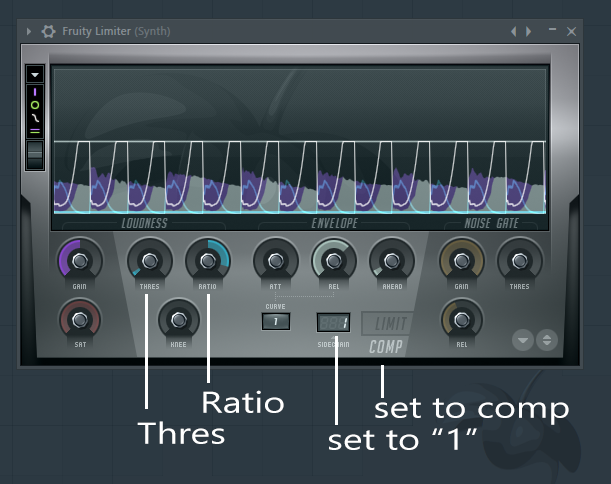Viewport: 611px width, 484px height.
Task: Click the AHEAD lookahead knob
Action: [x=392, y=261]
